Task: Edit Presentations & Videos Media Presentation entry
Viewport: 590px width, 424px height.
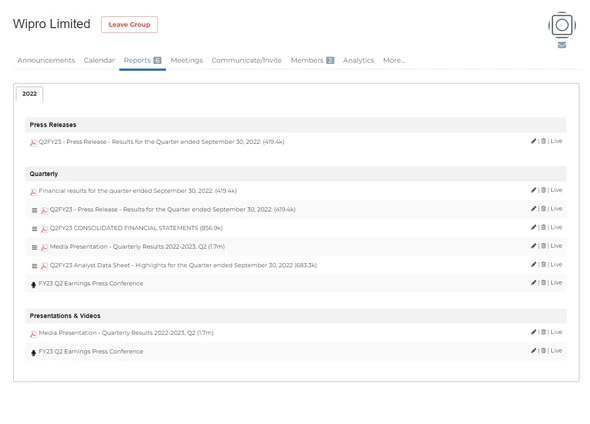Action: tap(533, 332)
